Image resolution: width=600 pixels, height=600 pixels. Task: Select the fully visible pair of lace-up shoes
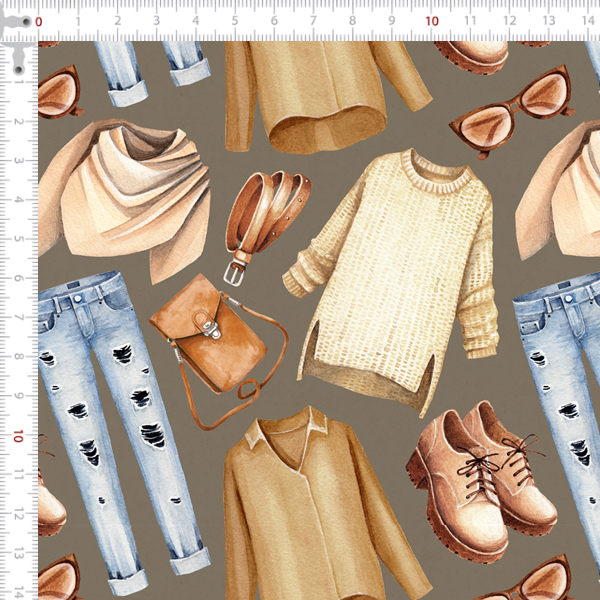tap(481, 481)
